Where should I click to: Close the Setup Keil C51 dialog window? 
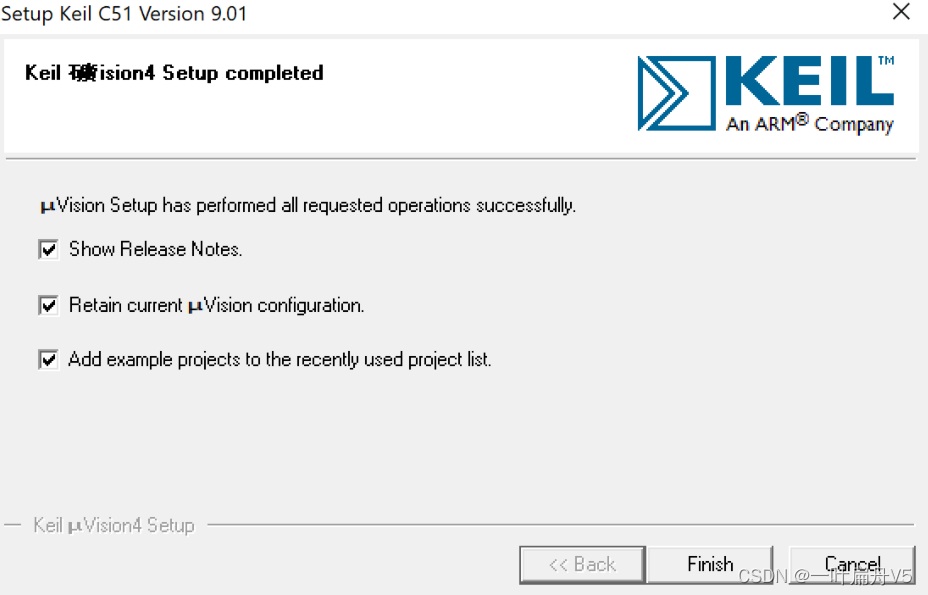click(901, 11)
